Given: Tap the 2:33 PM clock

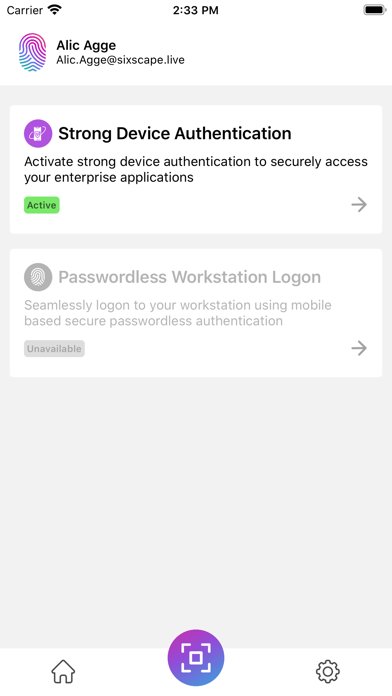Looking at the screenshot, I should click(x=196, y=10).
